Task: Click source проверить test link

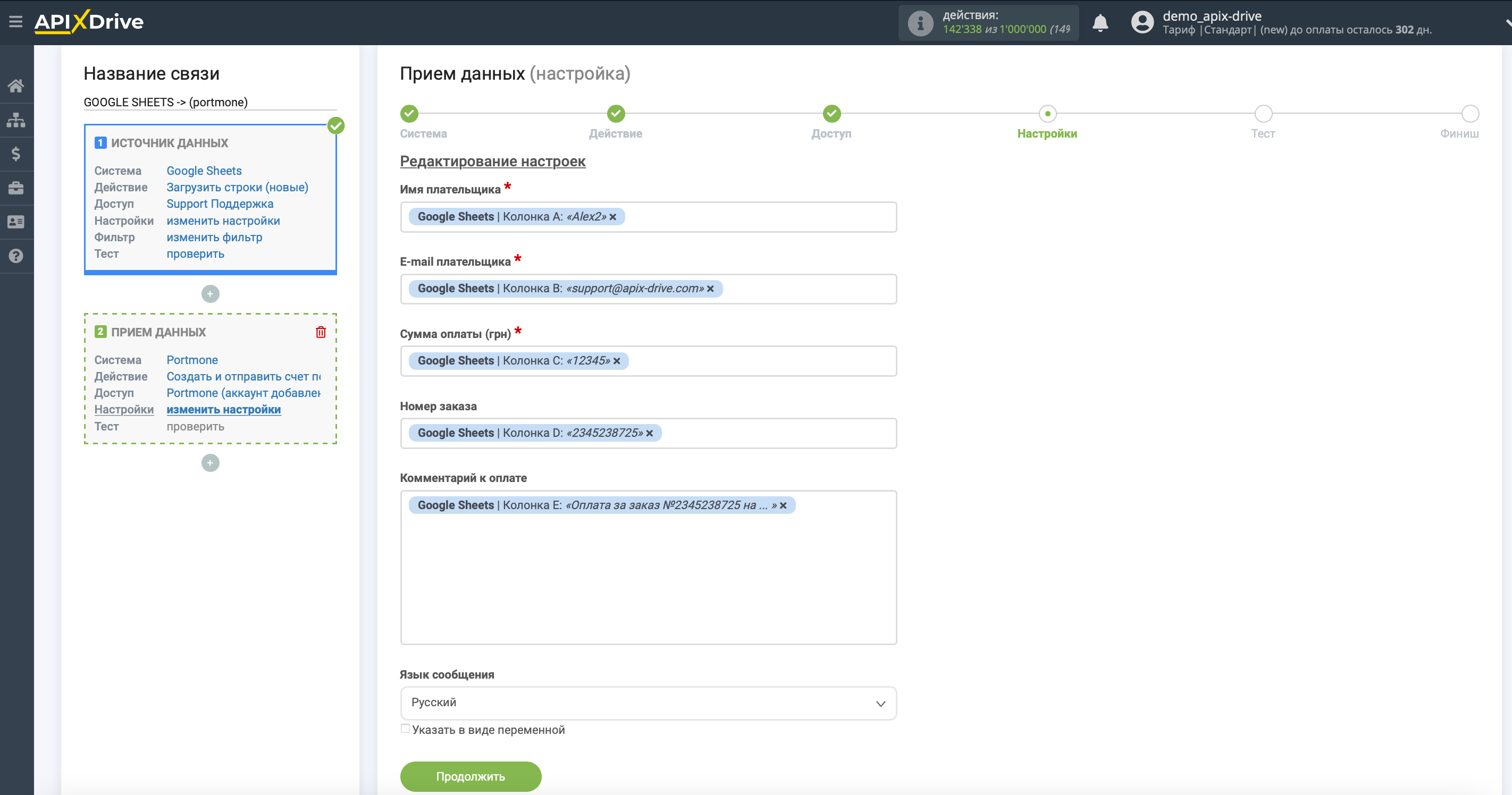Action: pyautogui.click(x=195, y=253)
